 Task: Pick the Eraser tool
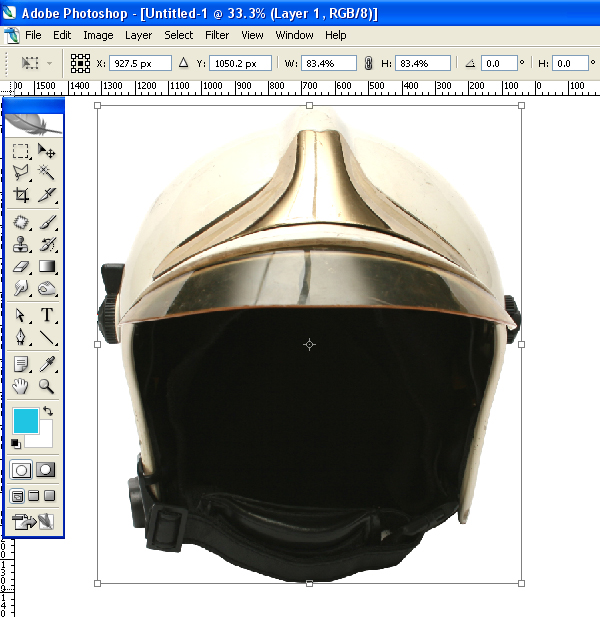point(20,267)
